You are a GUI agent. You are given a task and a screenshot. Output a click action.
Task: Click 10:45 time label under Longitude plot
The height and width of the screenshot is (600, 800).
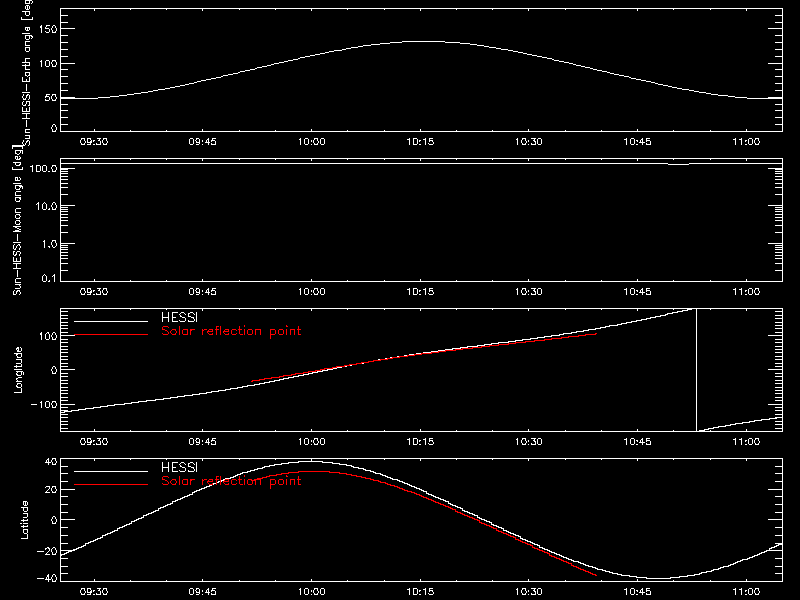point(638,442)
